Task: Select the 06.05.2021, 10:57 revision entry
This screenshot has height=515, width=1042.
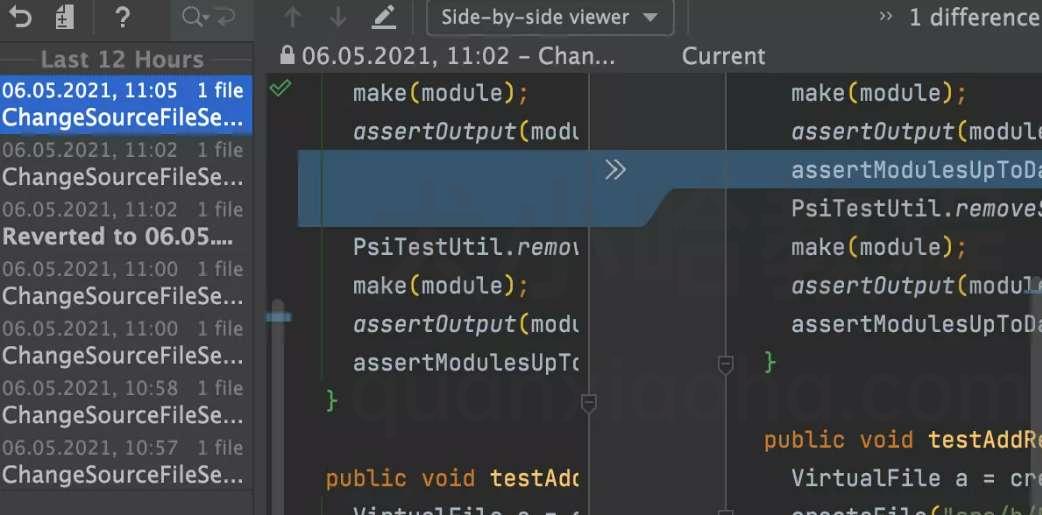Action: tap(126, 461)
